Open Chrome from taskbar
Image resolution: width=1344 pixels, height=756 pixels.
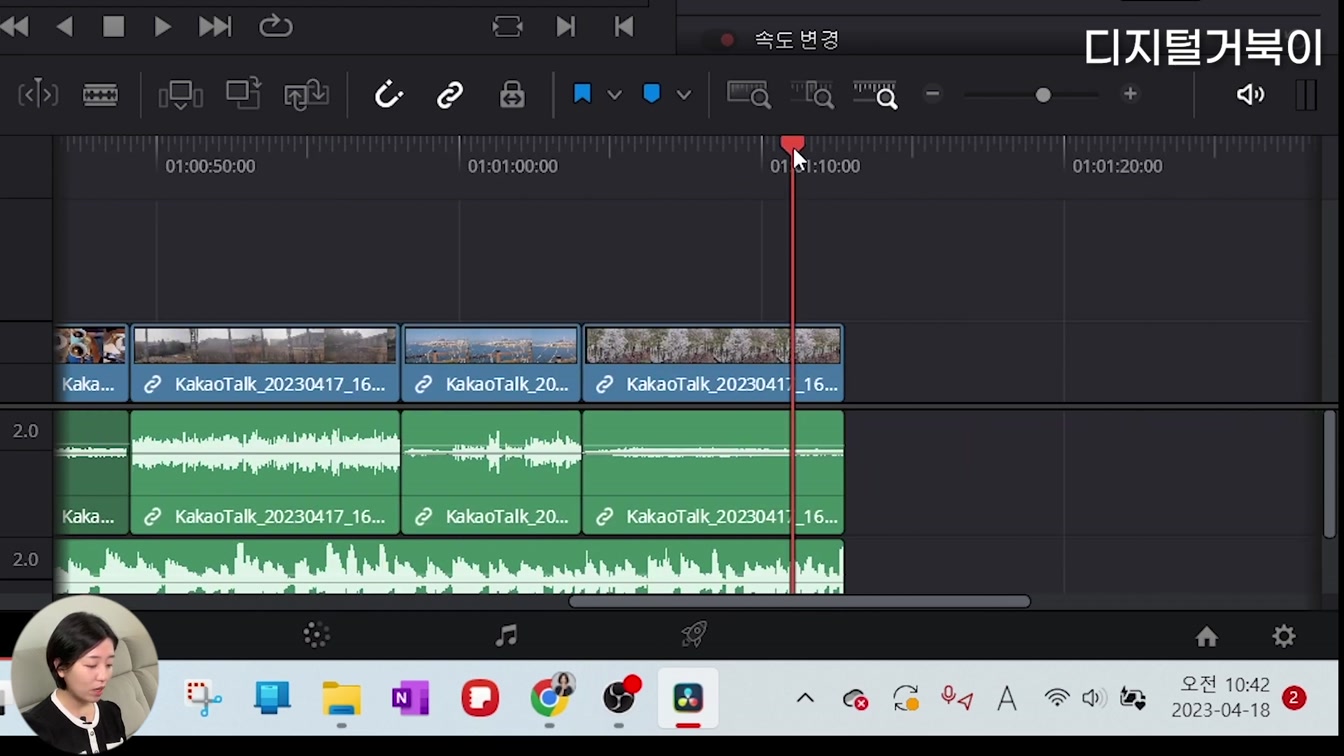click(x=549, y=697)
